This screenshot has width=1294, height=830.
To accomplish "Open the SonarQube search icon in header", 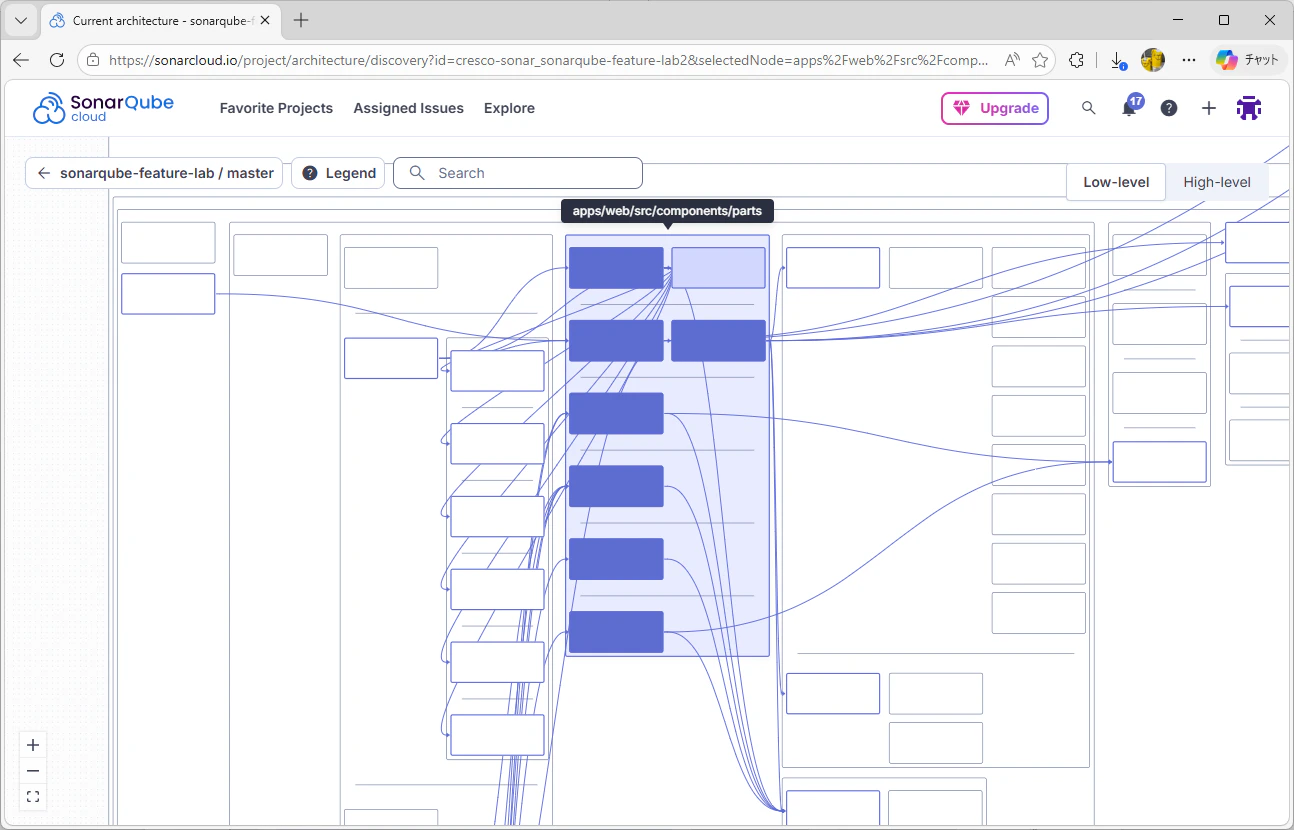I will tap(1089, 108).
